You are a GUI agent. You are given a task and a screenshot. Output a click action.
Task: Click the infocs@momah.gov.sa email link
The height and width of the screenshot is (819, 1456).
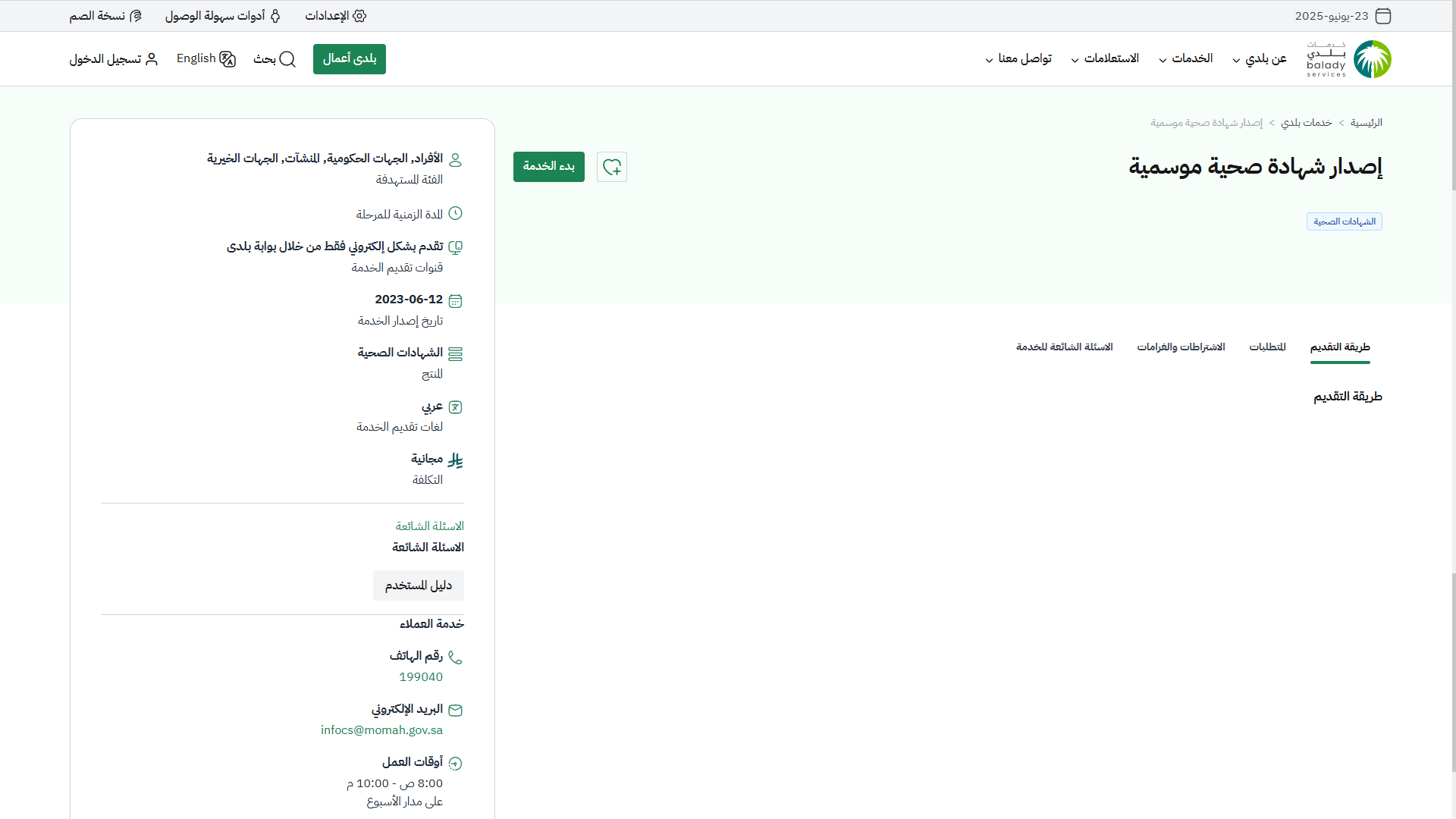click(x=381, y=730)
